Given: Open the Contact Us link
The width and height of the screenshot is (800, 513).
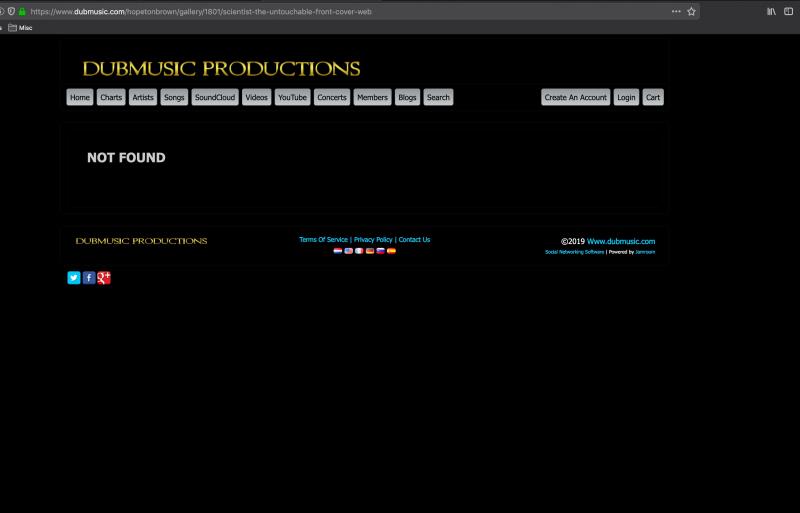Looking at the screenshot, I should point(414,239).
